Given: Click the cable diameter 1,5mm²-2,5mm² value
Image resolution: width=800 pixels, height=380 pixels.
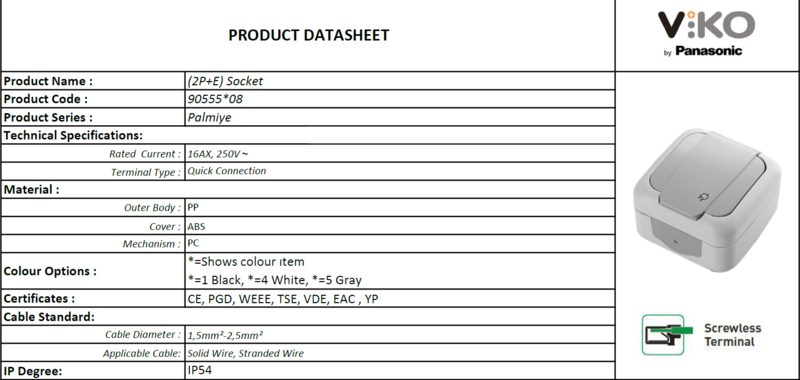Looking at the screenshot, I should click(225, 335).
